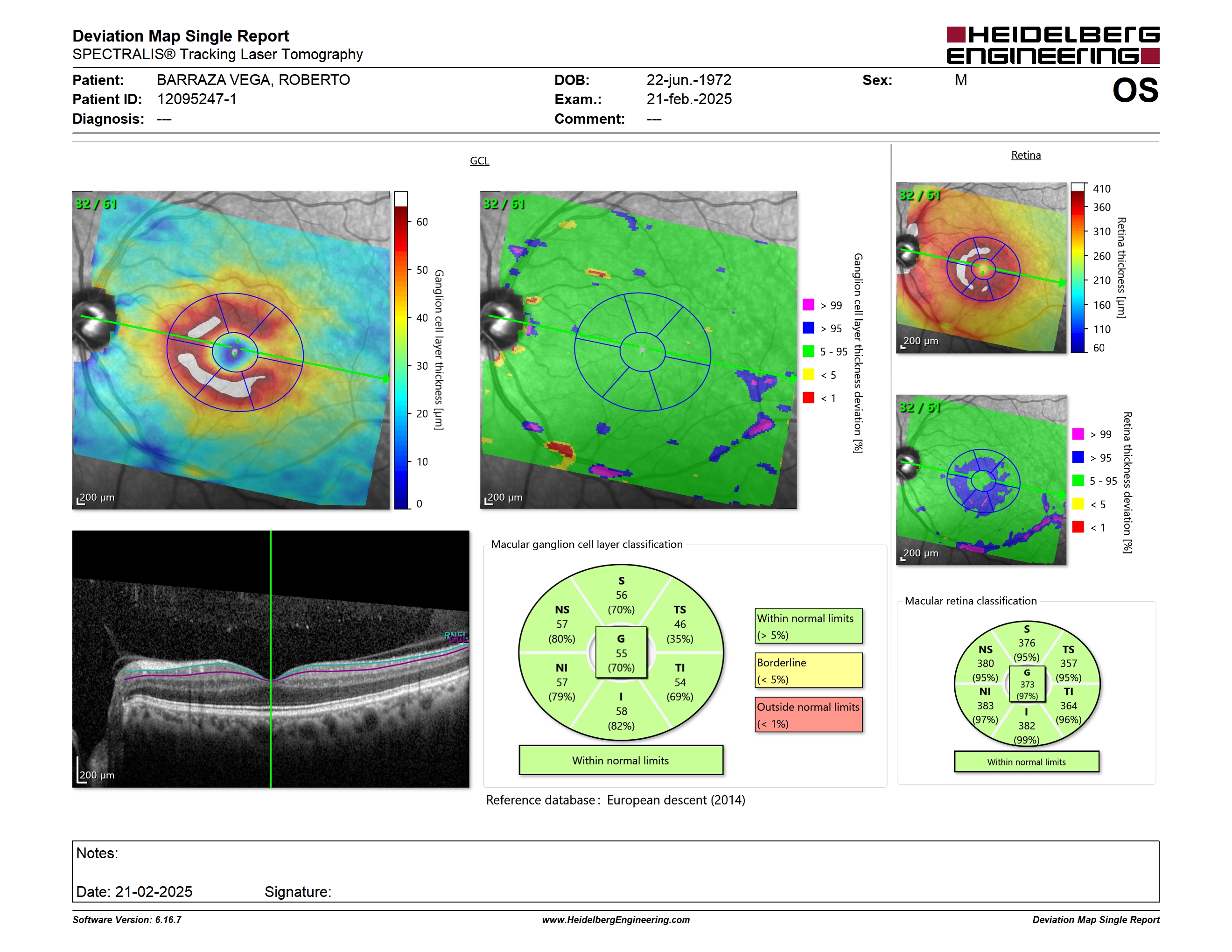Click green 5-95 swatch in retina legend
Screen dimensions: 1232x952
tap(1078, 481)
